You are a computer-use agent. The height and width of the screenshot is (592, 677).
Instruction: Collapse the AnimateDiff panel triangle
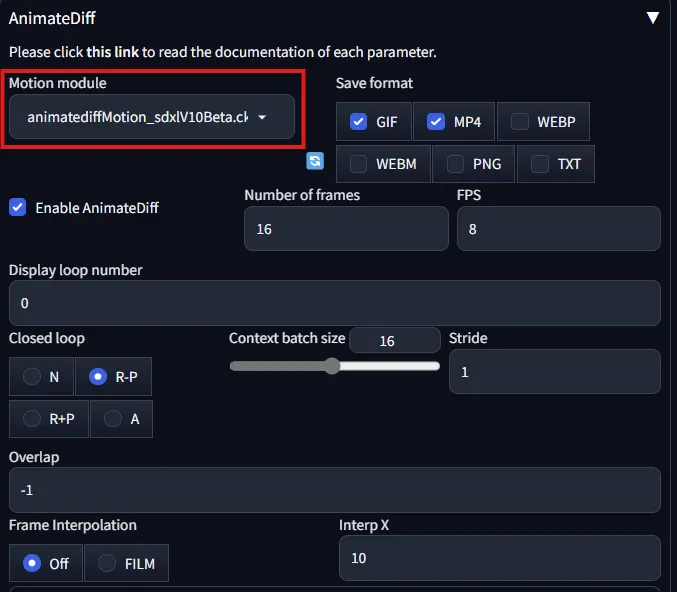tap(653, 18)
